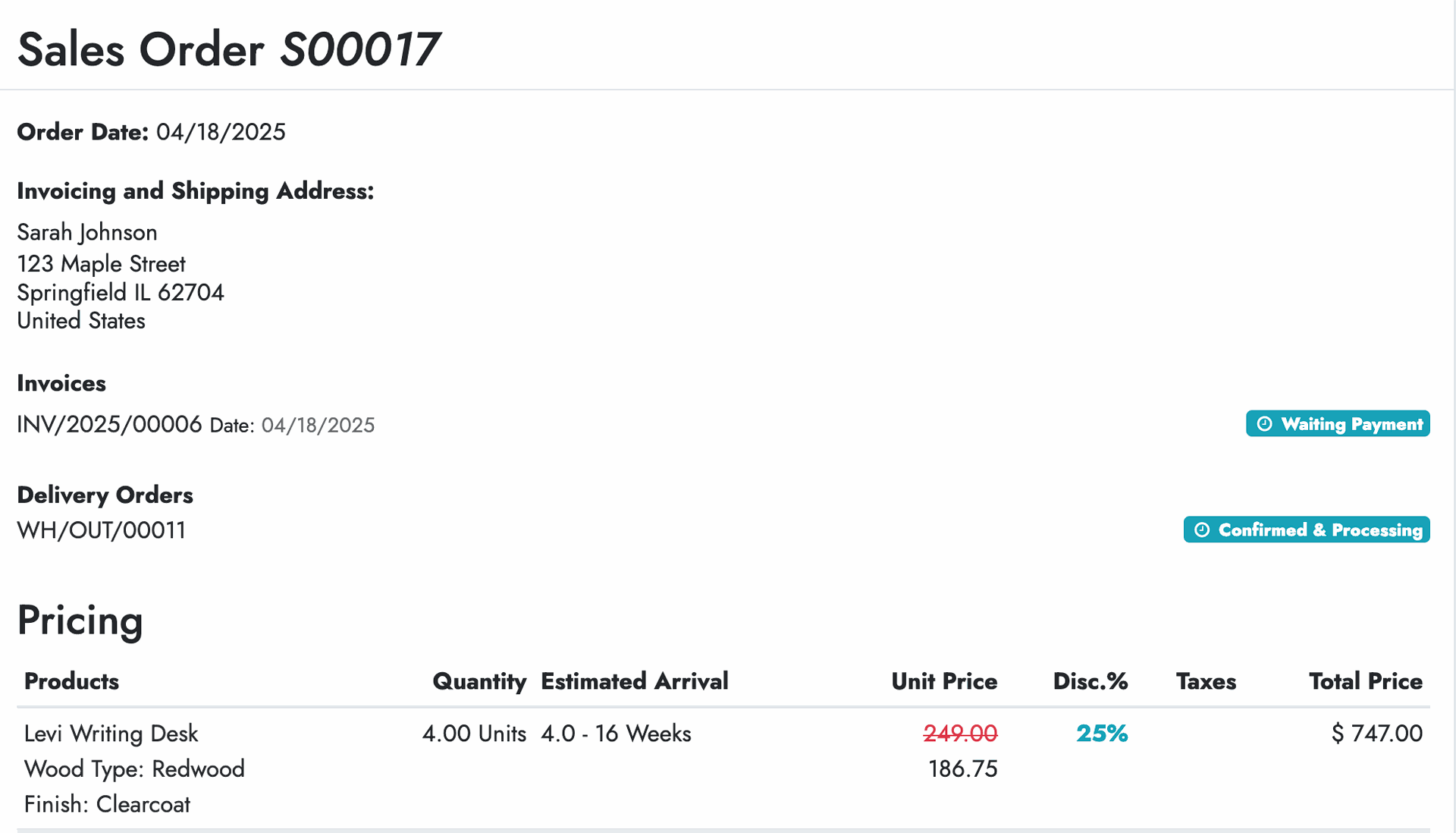
Task: Click the Confirmed & Processing status badge
Action: [x=1307, y=530]
